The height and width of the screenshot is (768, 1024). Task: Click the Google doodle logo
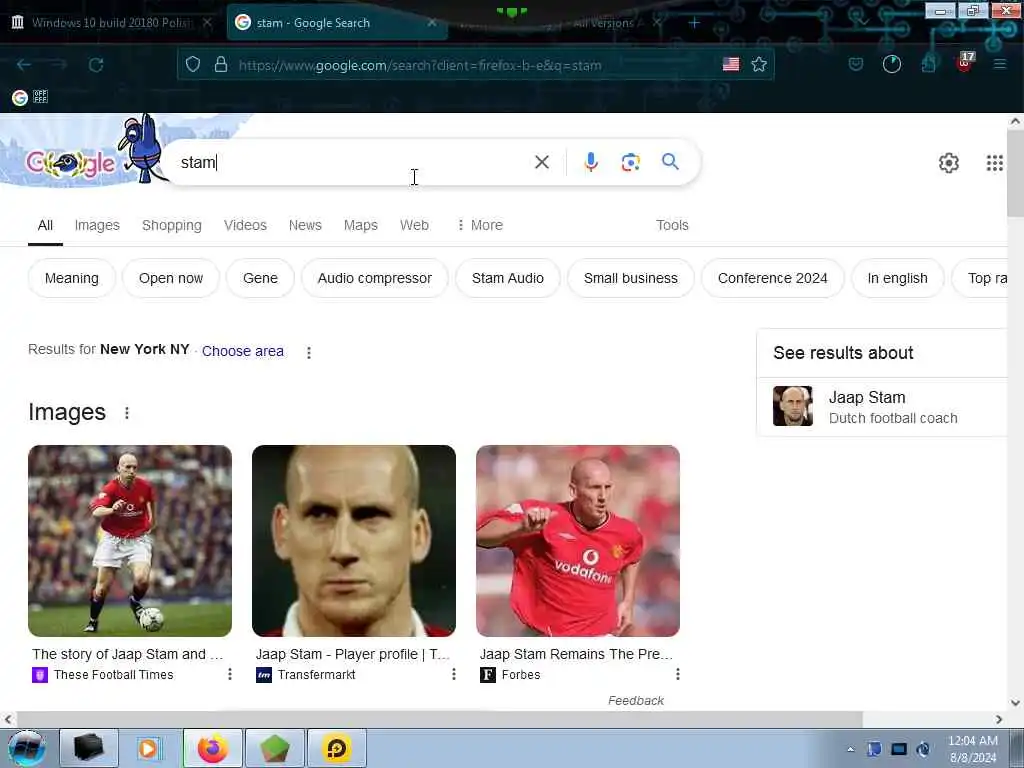72,163
